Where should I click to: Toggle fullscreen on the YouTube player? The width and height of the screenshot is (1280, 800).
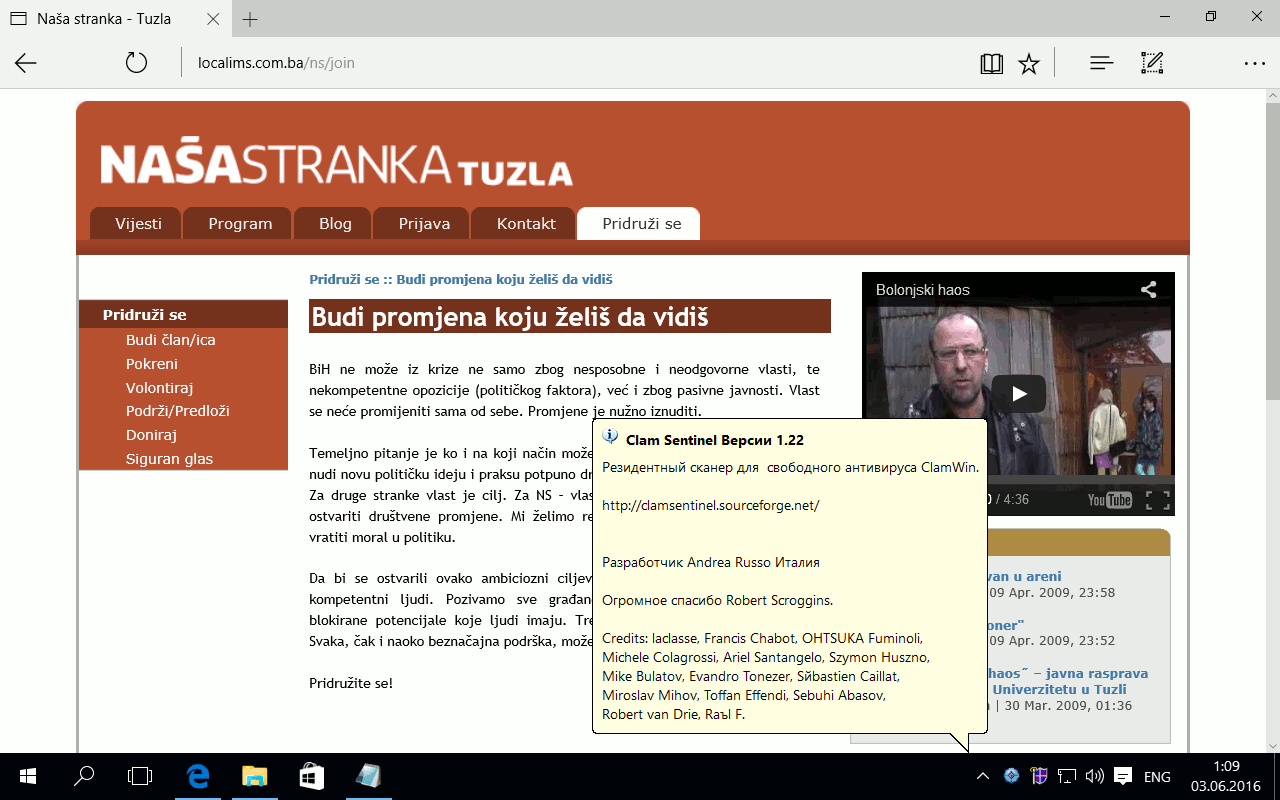click(x=1157, y=500)
